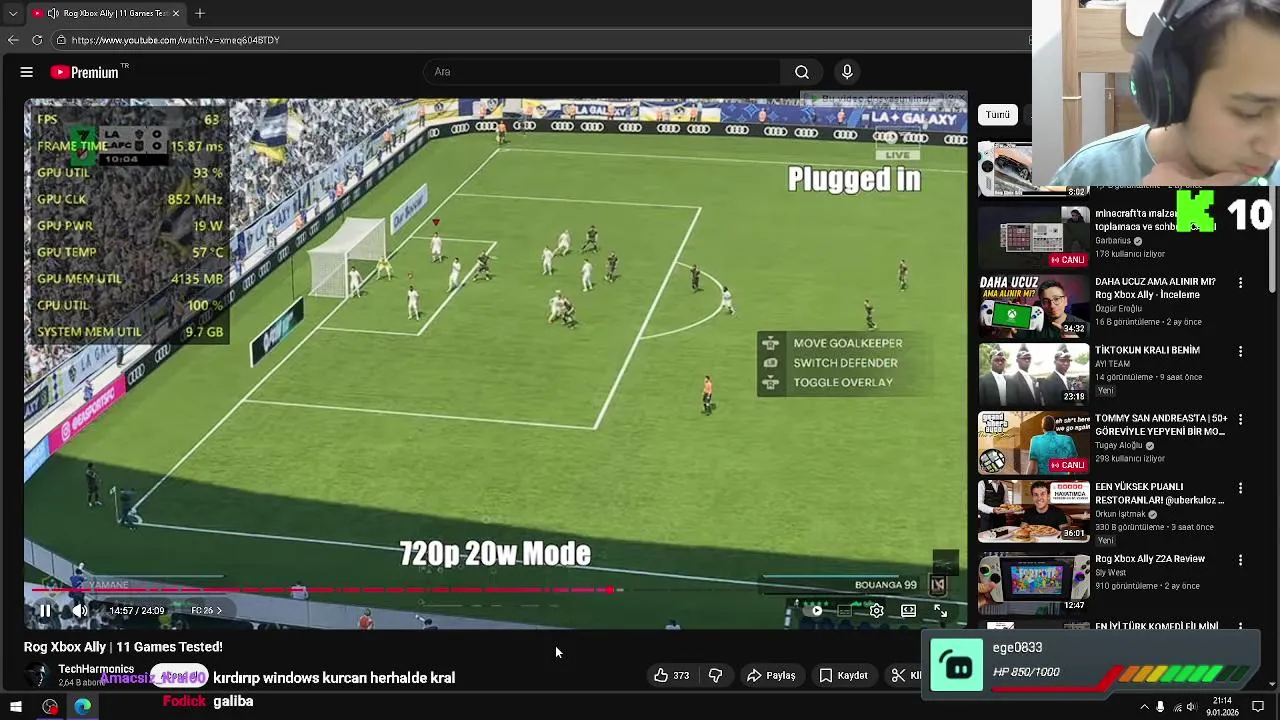Open the round red taskbar app icon
Screen dimensions: 1280x720
click(50, 707)
